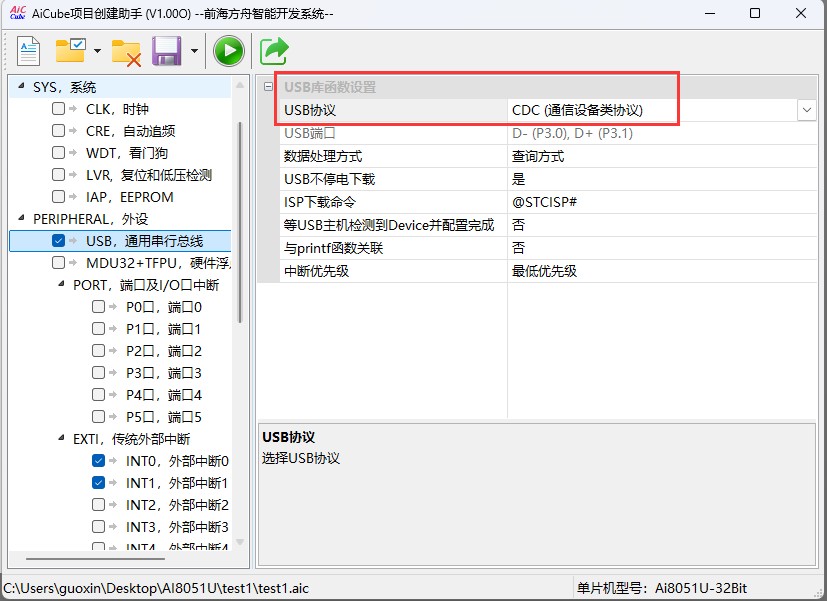
Task: Collapse the EXTI, 传统外部中断 node
Action: [61, 438]
